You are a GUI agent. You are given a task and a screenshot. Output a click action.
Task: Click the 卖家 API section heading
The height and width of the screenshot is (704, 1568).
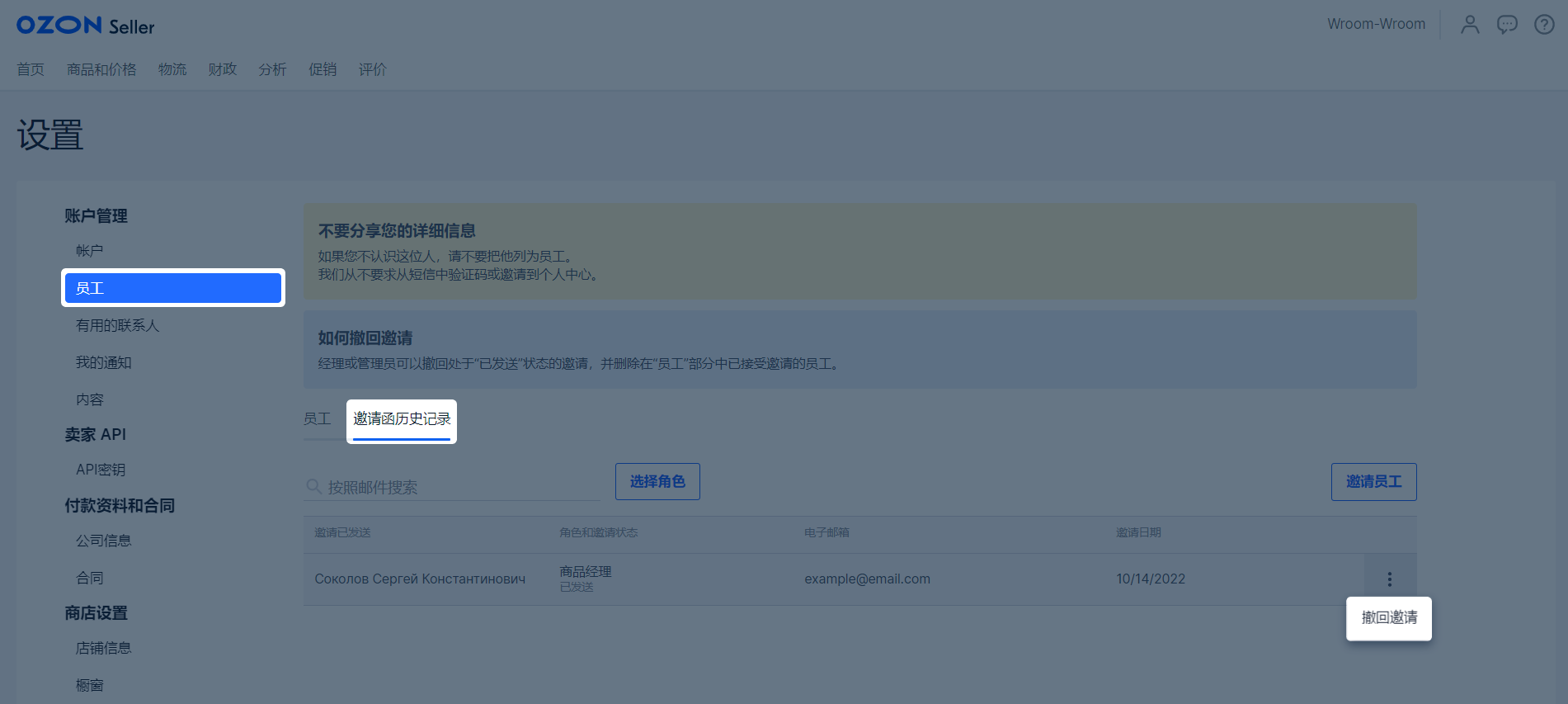pos(96,435)
